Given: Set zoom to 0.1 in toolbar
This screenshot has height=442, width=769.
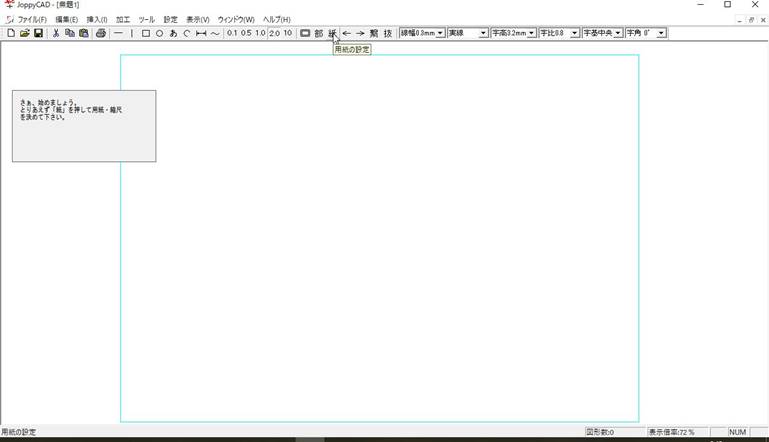Looking at the screenshot, I should click(232, 33).
